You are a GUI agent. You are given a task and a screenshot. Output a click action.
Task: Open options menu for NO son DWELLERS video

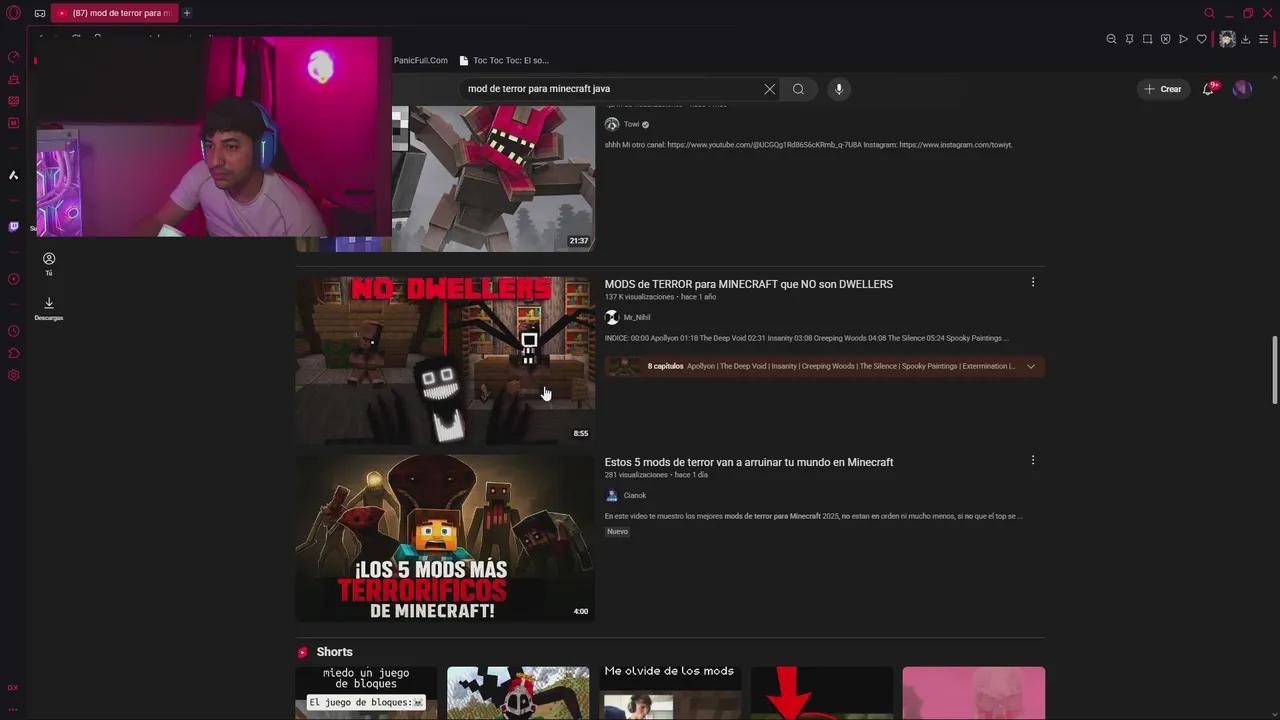[1033, 283]
